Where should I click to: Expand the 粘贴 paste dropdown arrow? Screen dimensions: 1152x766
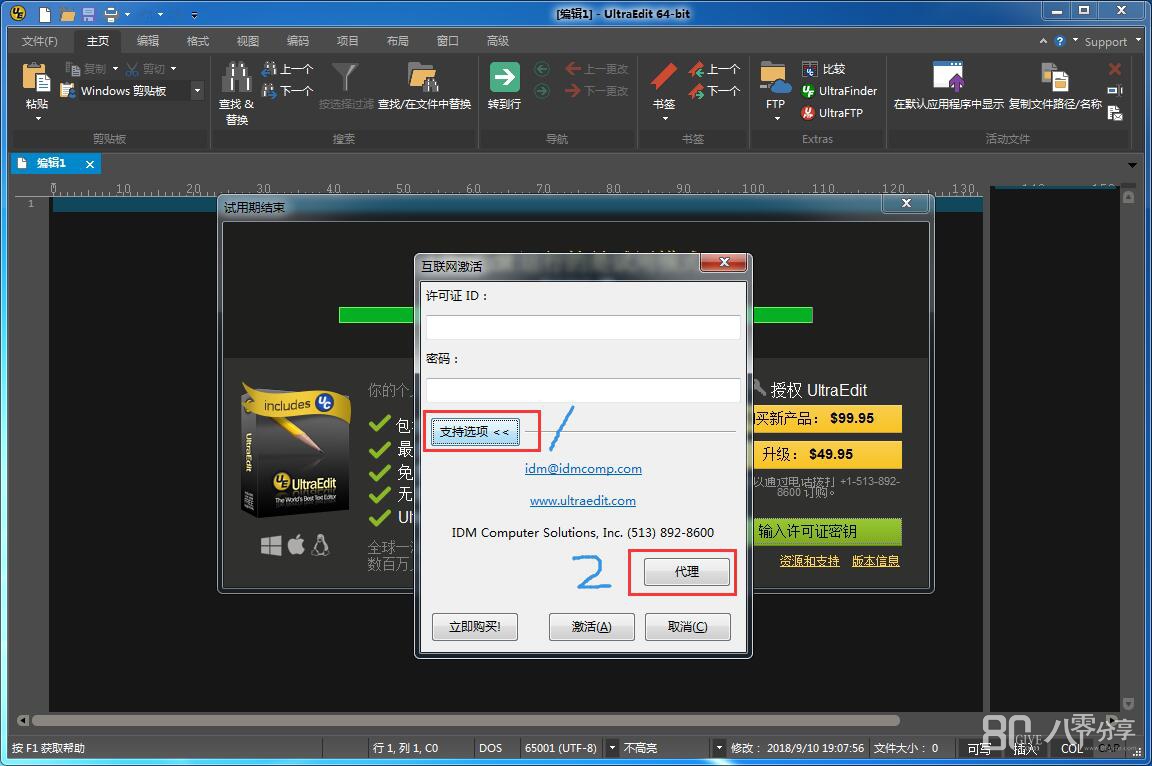coord(37,118)
